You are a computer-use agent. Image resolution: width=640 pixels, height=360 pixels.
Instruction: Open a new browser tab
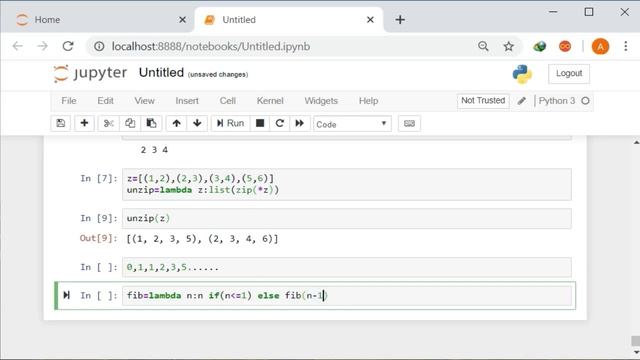point(400,20)
